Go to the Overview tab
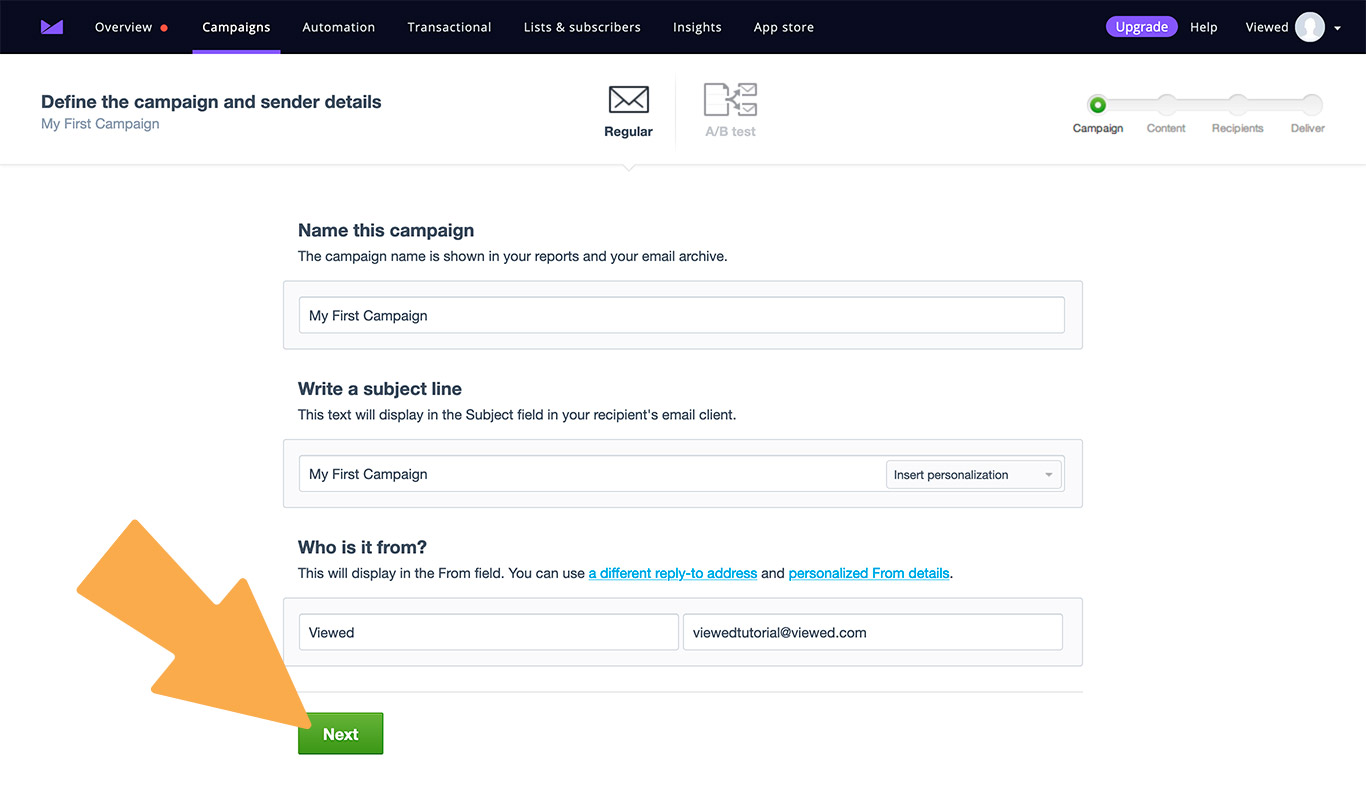1366x798 pixels. point(123,27)
